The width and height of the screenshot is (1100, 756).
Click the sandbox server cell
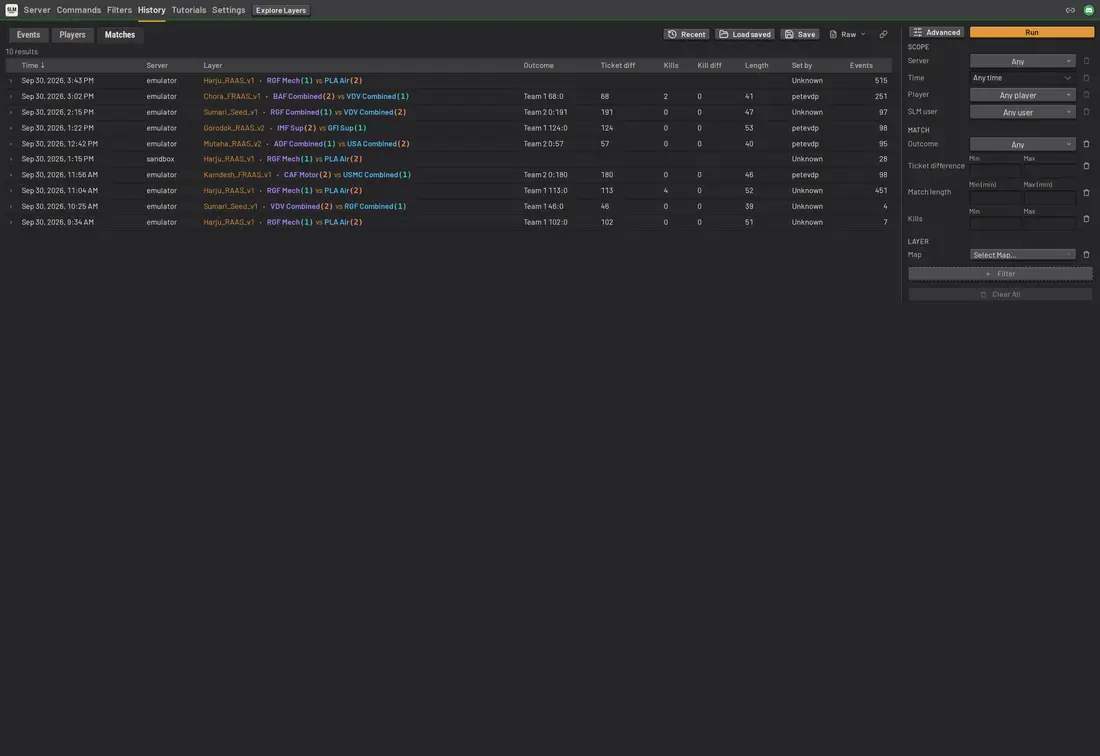160,159
